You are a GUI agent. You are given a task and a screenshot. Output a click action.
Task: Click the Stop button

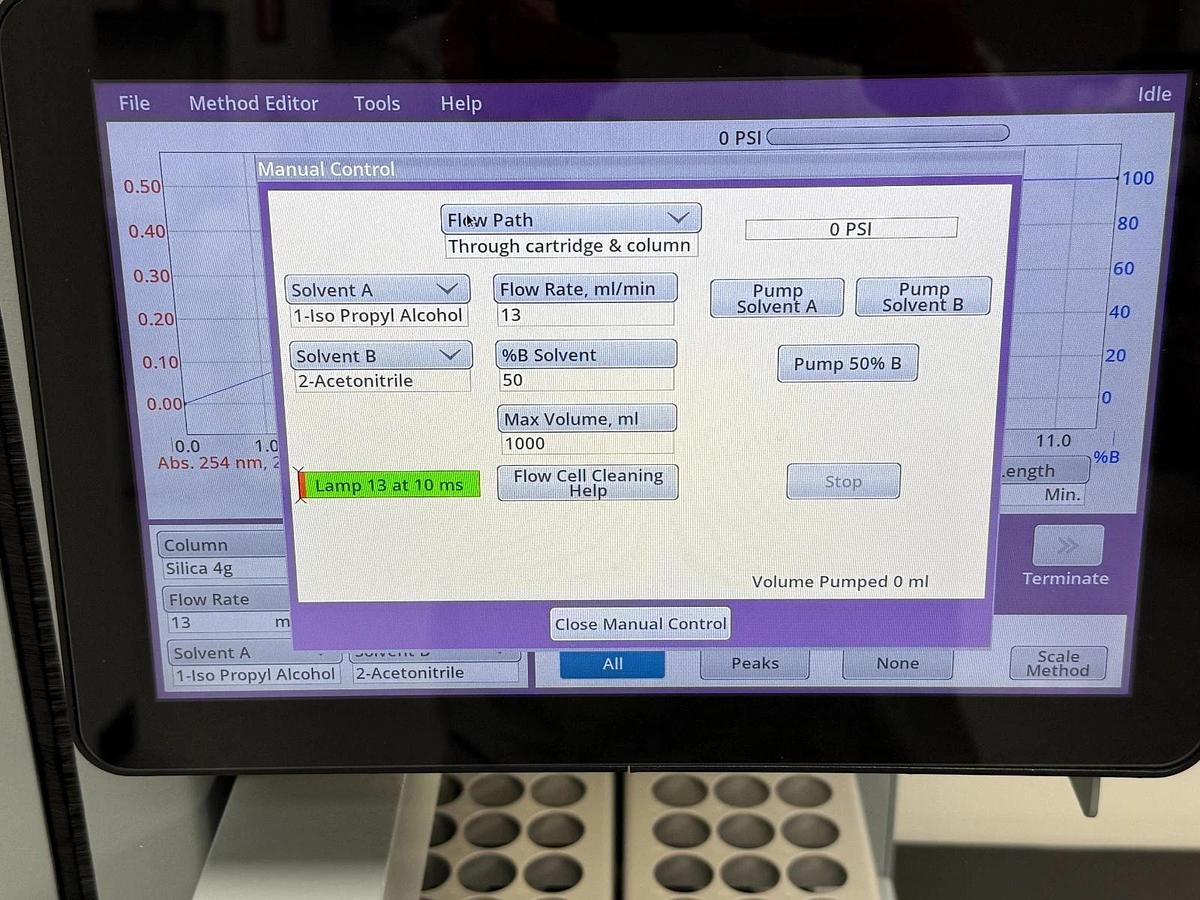843,482
